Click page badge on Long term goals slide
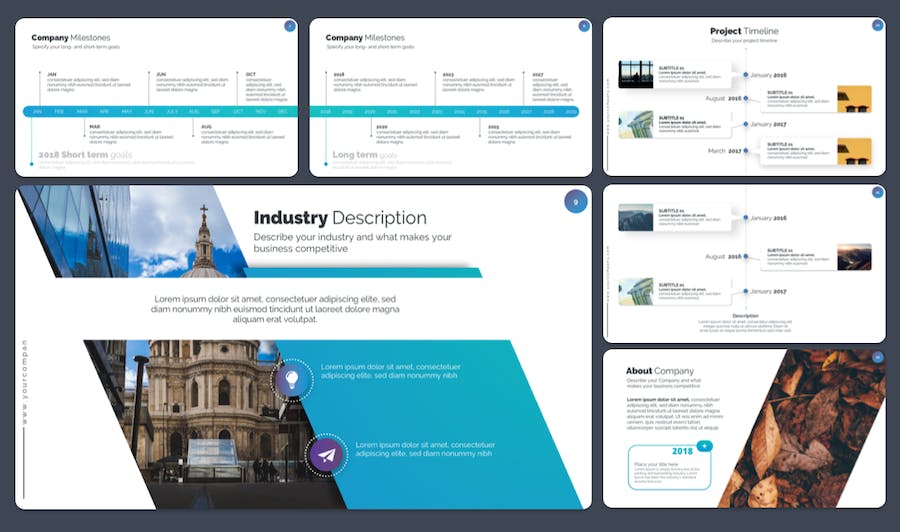This screenshot has height=532, width=900. coord(584,26)
